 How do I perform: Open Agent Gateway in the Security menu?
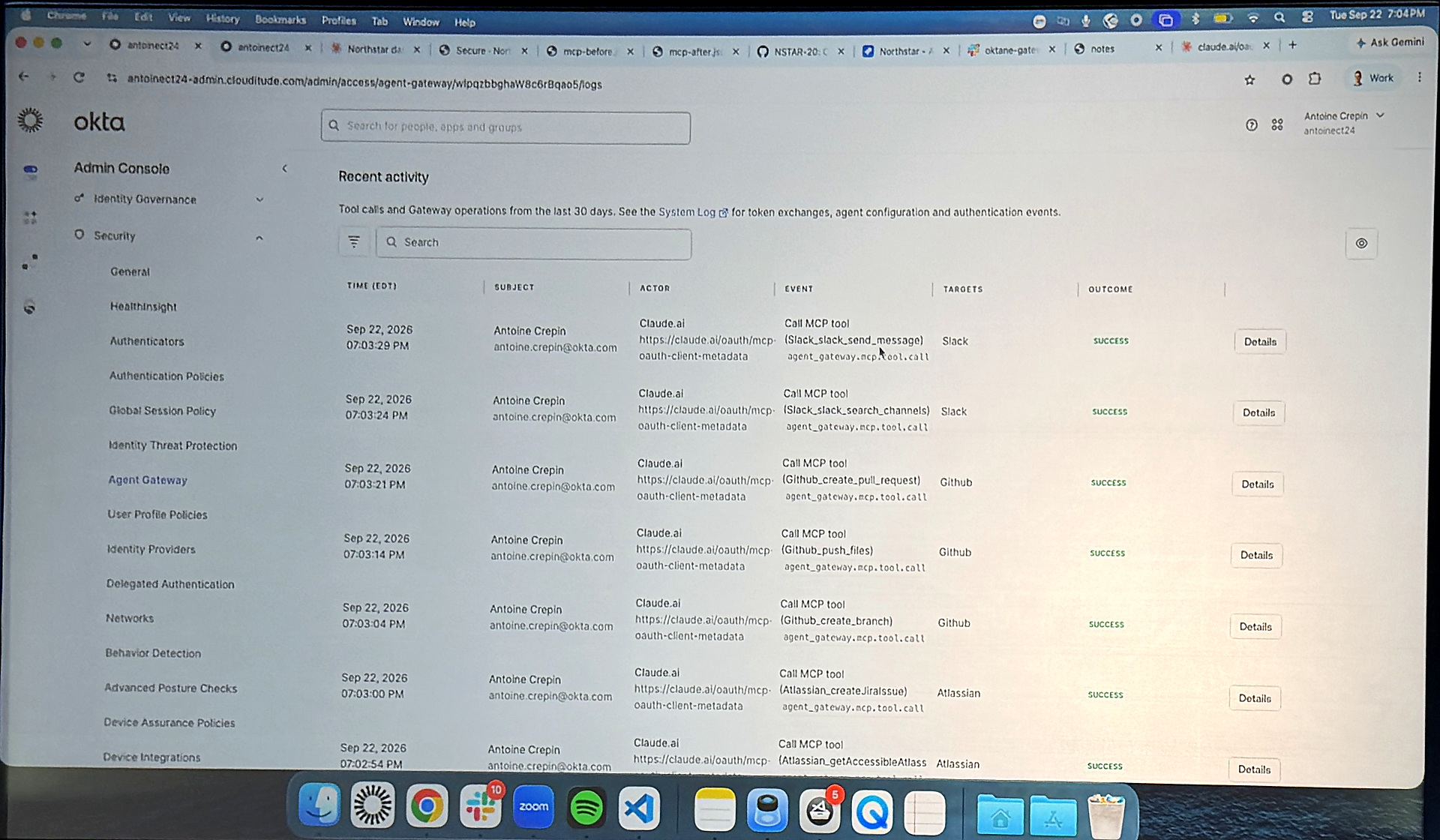pyautogui.click(x=148, y=480)
